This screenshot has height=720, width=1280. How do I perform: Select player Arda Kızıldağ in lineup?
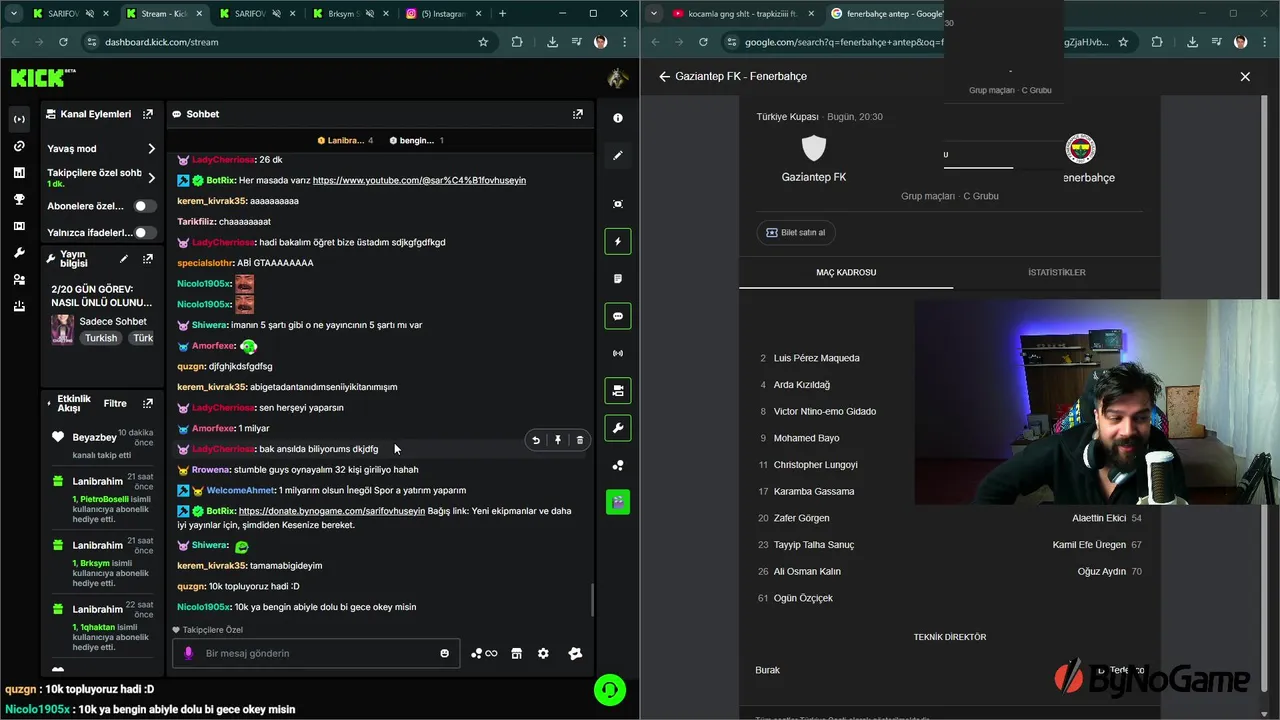[802, 385]
